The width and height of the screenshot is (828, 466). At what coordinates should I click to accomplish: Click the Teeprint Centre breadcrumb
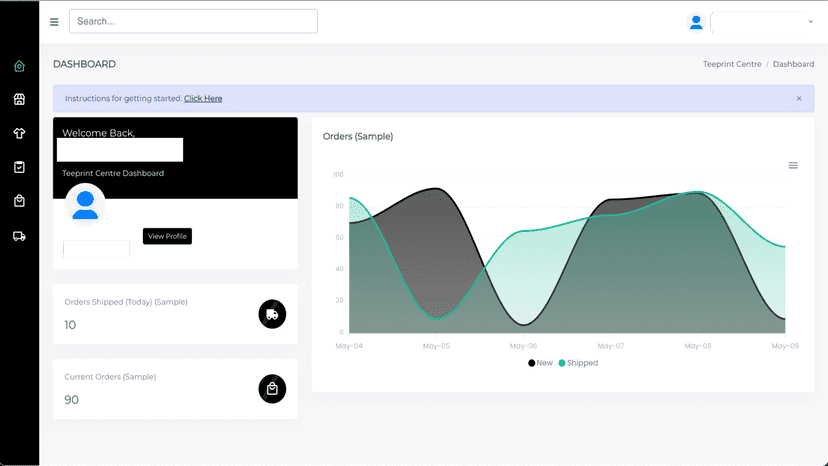click(x=732, y=64)
